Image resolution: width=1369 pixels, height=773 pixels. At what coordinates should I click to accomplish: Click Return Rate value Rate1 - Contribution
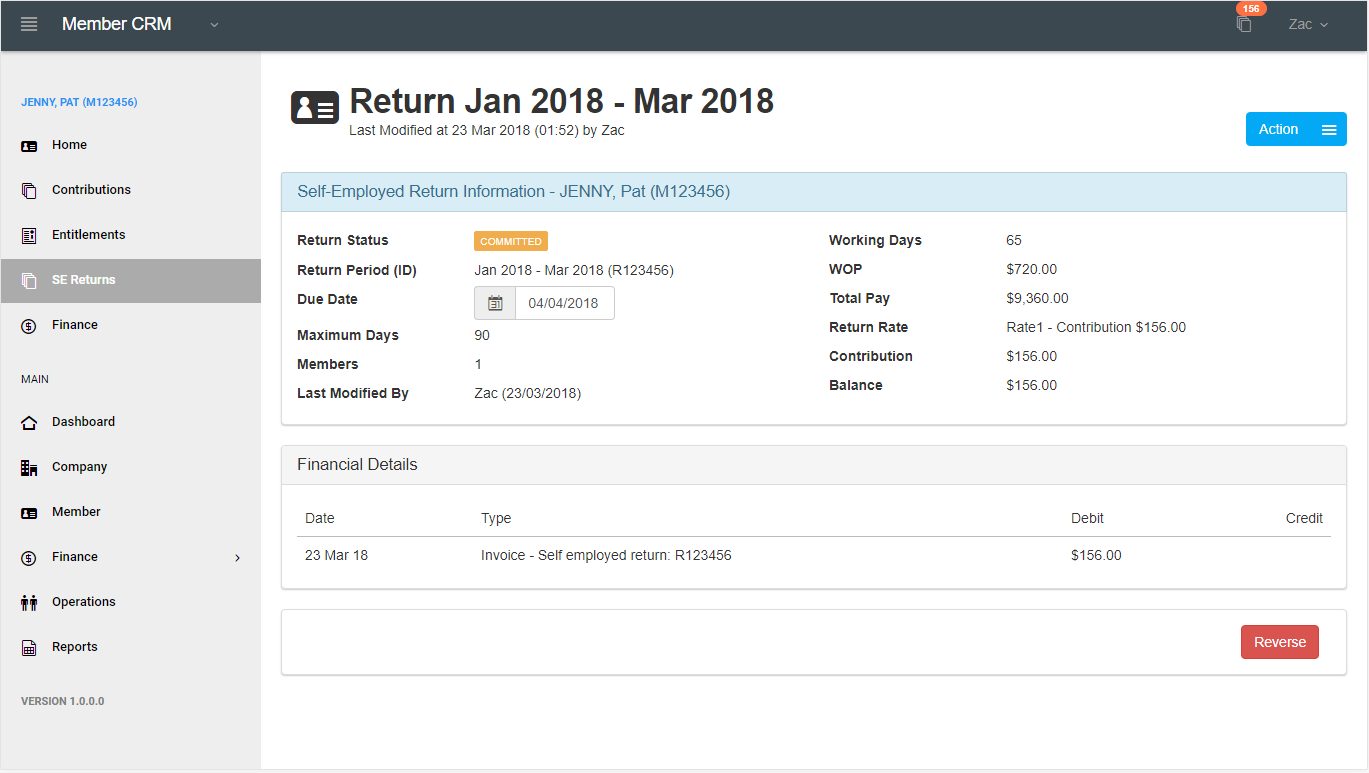[x=1096, y=327]
